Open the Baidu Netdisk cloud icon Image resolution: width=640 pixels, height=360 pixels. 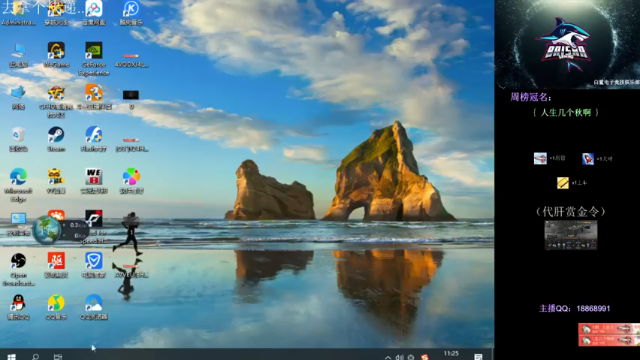(93, 12)
